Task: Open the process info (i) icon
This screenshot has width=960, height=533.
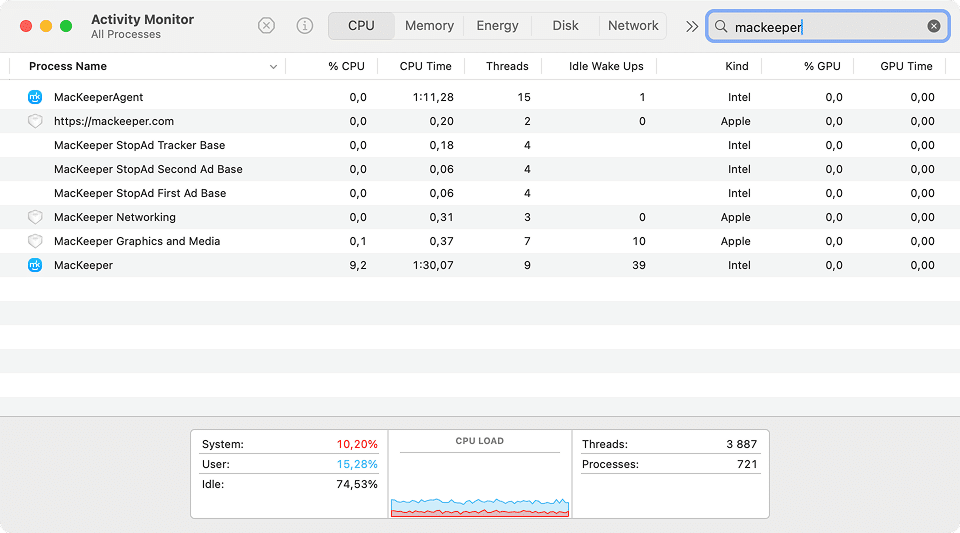Action: (305, 26)
